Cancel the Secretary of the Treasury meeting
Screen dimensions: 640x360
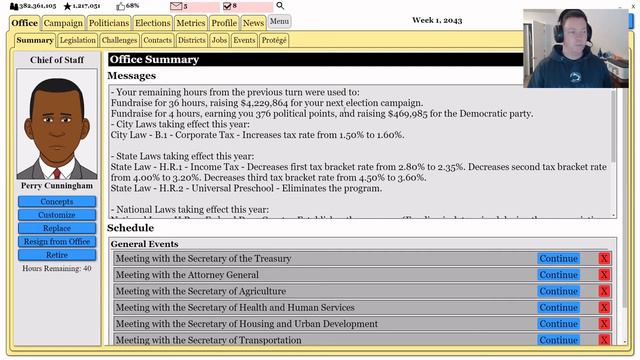click(x=604, y=258)
